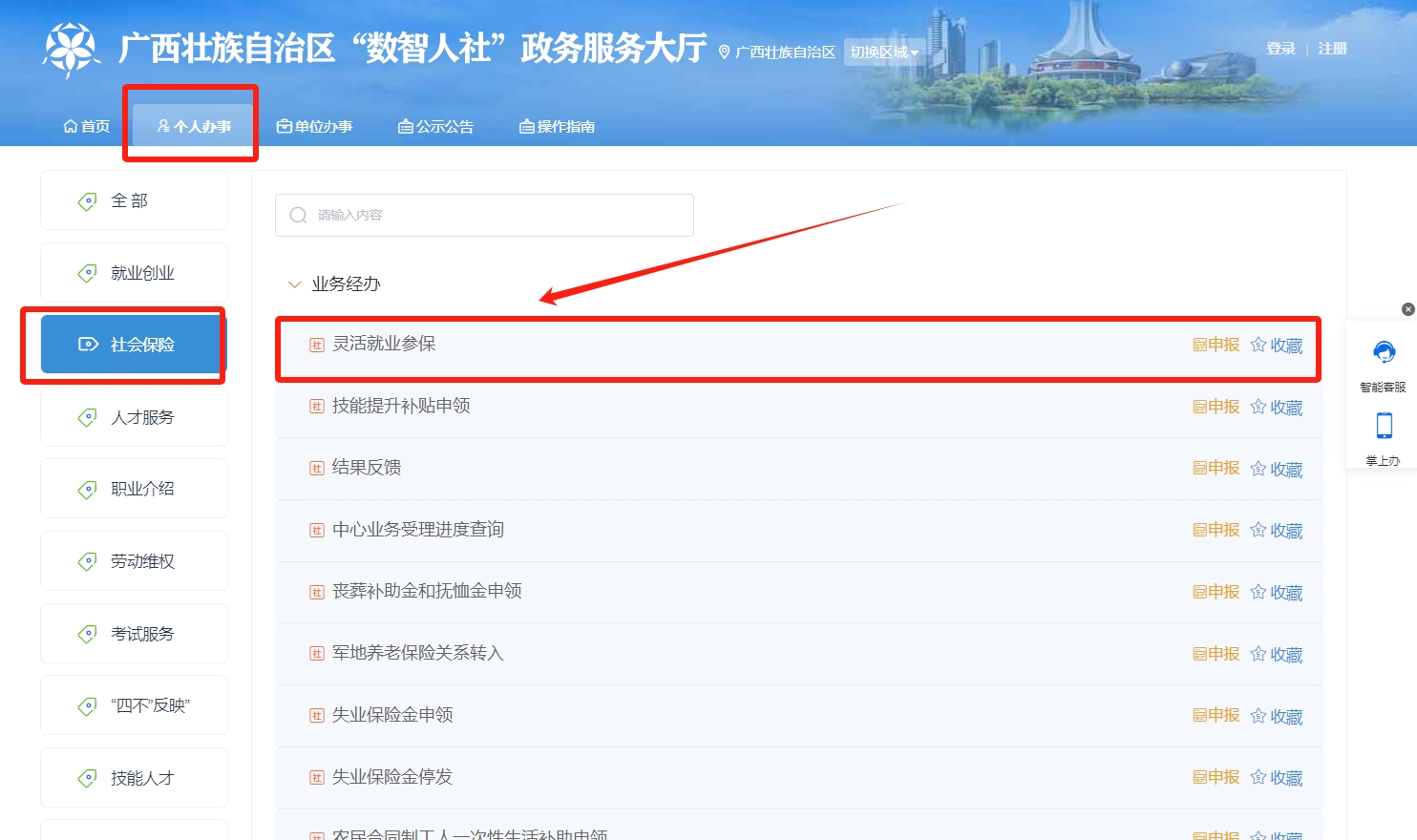Close the floating side widget
This screenshot has width=1417, height=840.
point(1407,309)
